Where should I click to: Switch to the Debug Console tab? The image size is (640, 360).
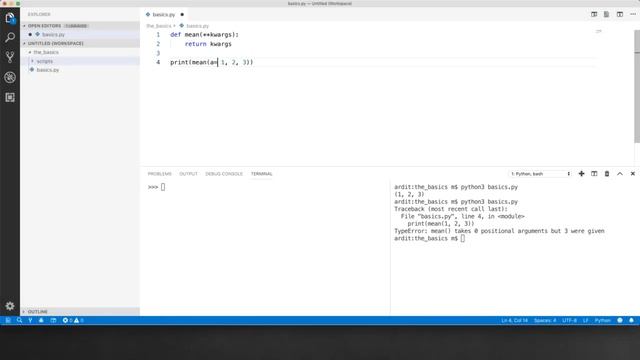(224, 174)
